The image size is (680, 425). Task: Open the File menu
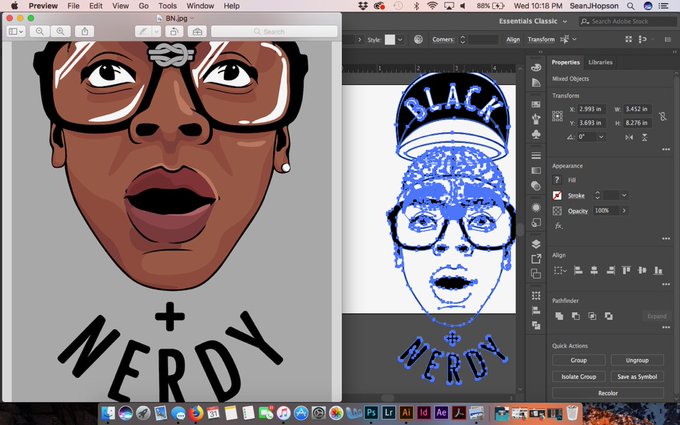(x=73, y=6)
